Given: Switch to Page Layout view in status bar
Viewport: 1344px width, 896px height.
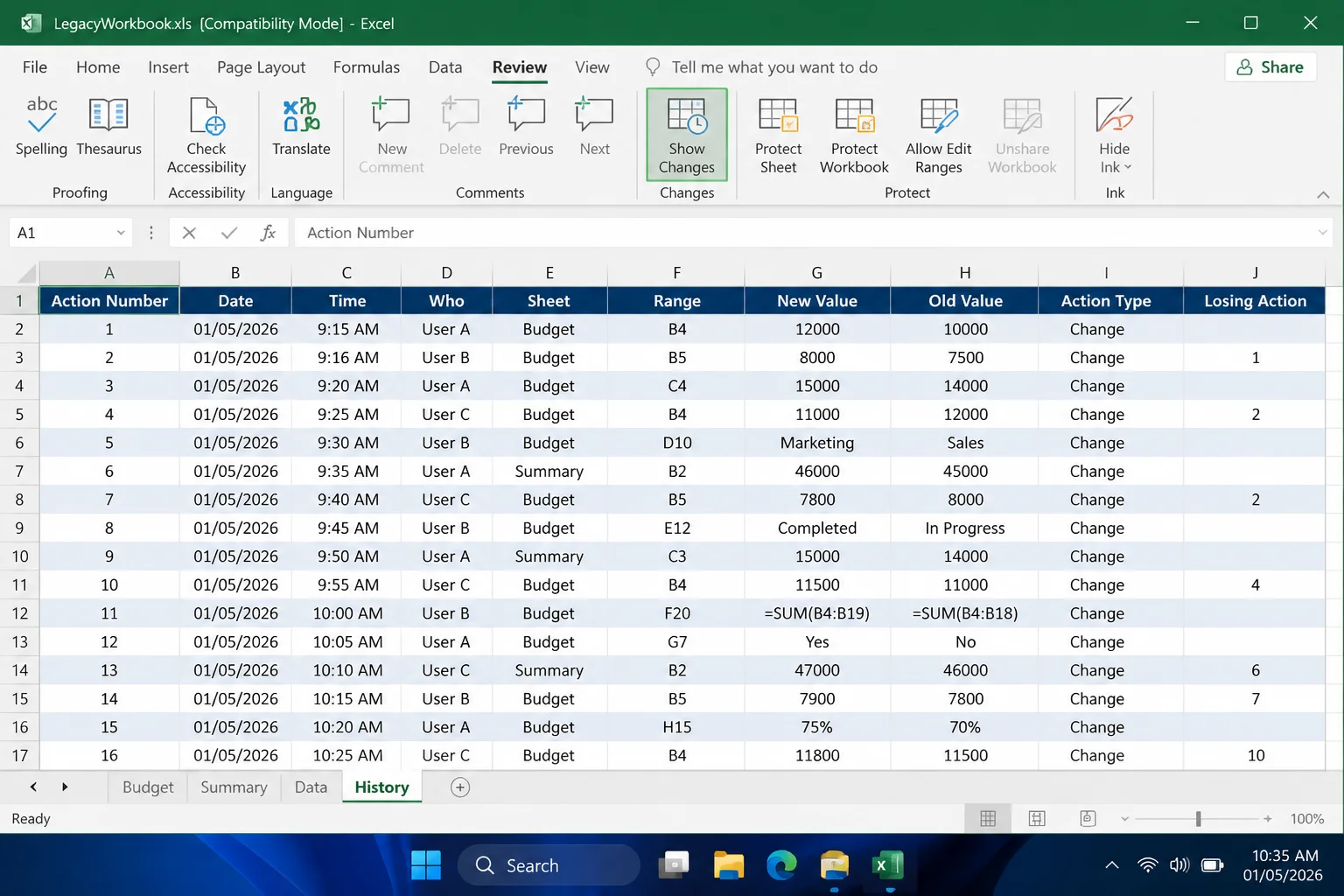Looking at the screenshot, I should click(1037, 819).
